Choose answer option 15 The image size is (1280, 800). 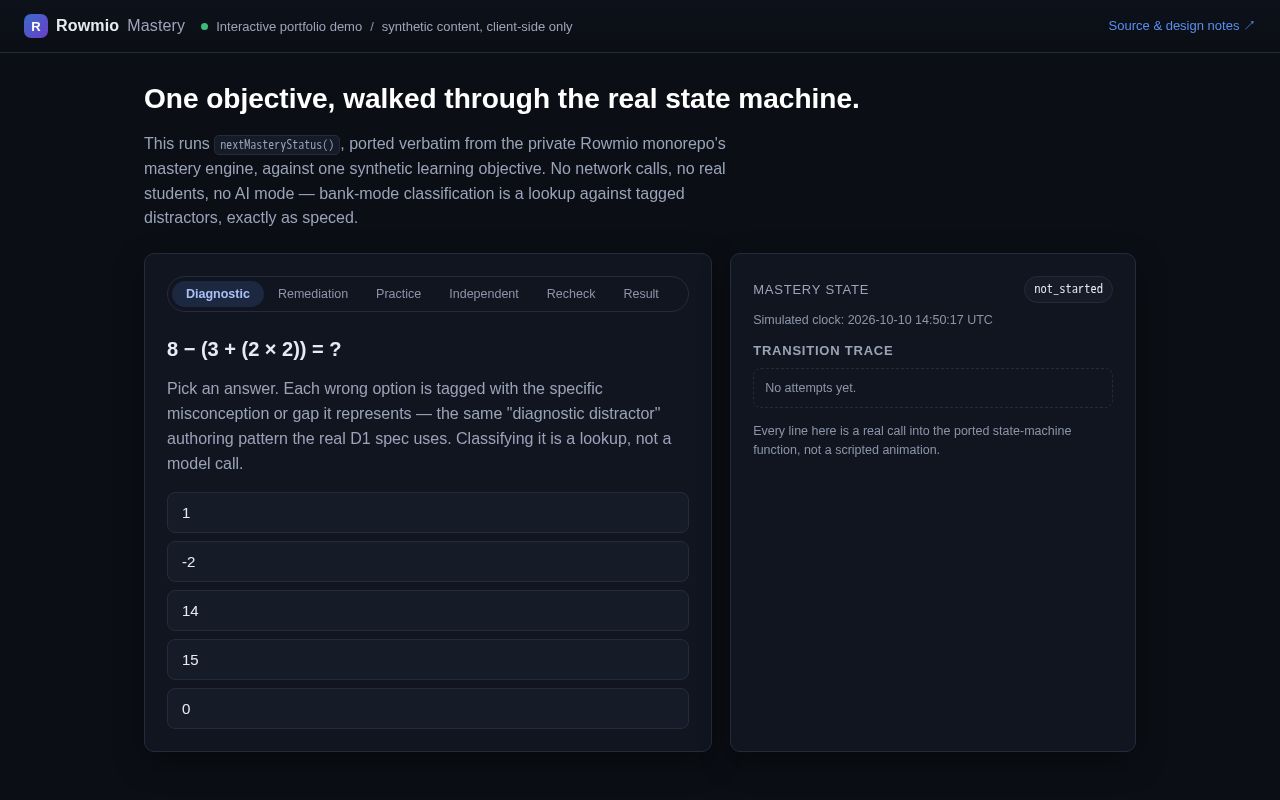click(428, 660)
